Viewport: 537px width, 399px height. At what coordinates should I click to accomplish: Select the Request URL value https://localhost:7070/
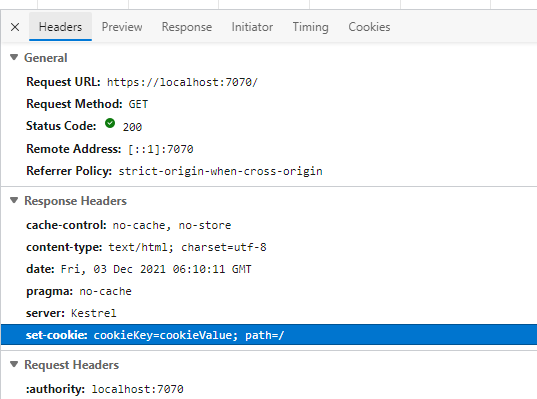click(x=182, y=82)
